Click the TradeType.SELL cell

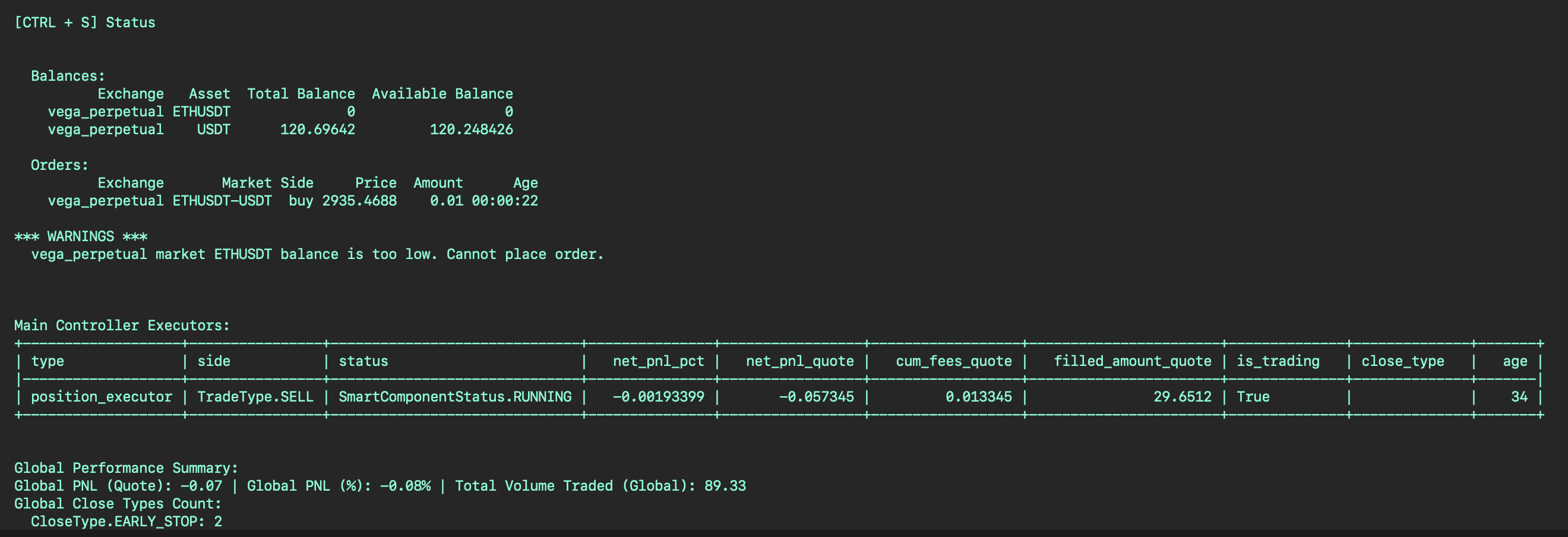coord(255,397)
